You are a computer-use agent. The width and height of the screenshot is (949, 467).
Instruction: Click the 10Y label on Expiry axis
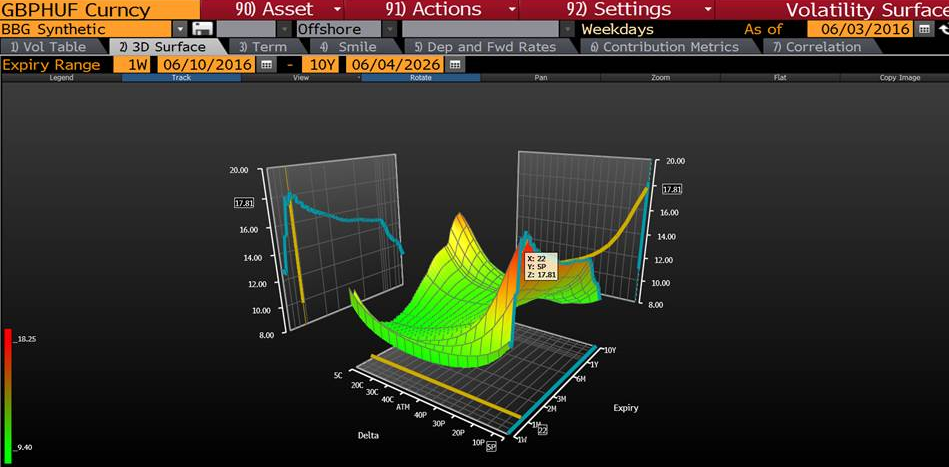click(x=611, y=350)
